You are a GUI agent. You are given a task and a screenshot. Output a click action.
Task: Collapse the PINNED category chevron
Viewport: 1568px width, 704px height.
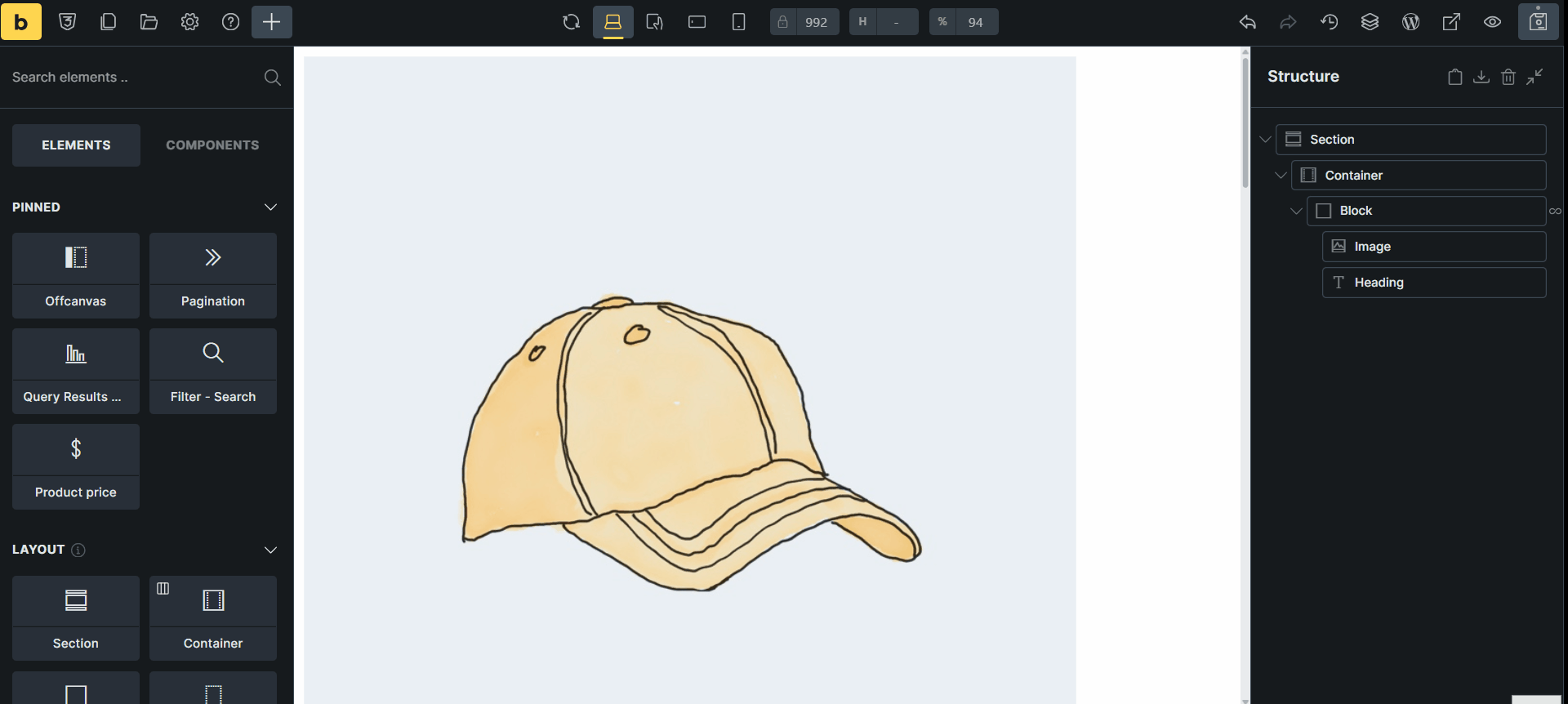point(271,207)
